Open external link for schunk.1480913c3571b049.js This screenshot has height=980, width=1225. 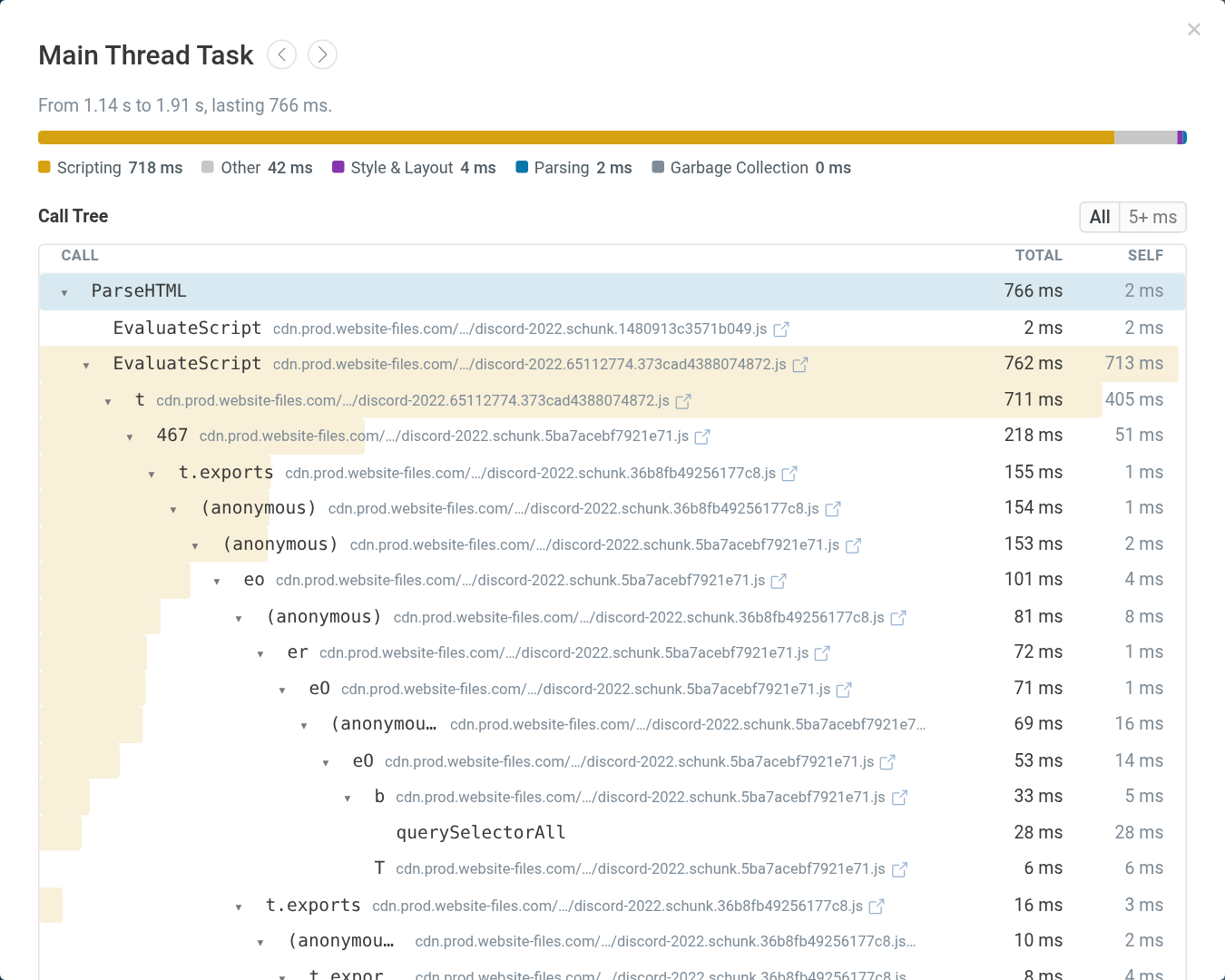pos(781,329)
